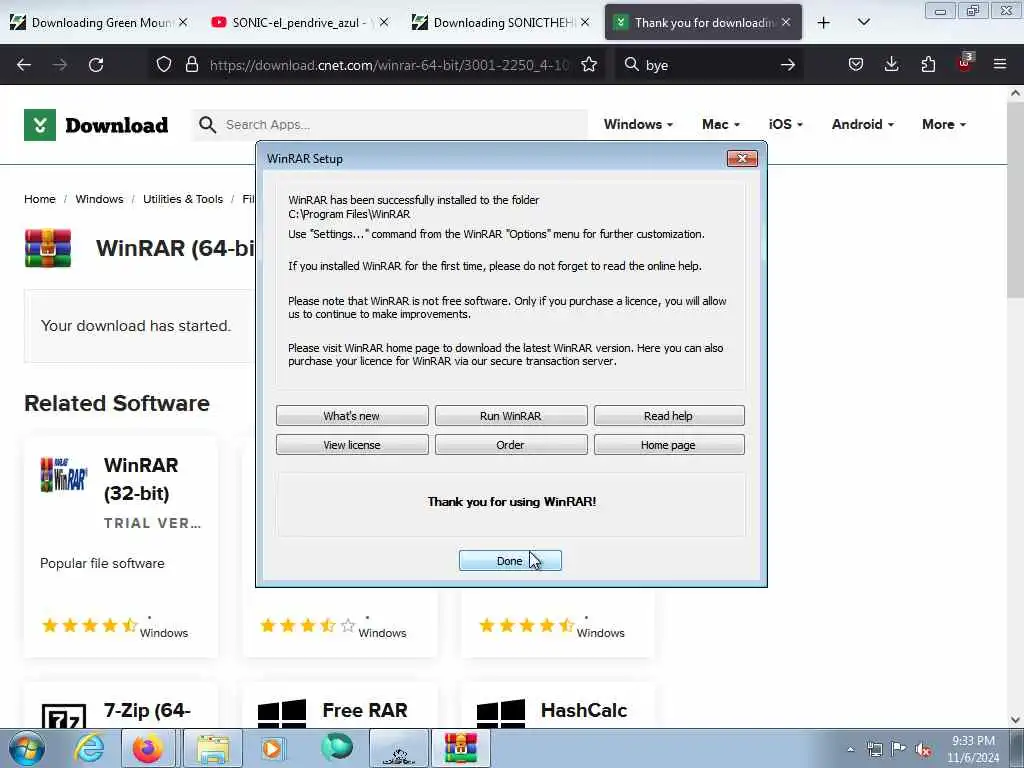Click the WinRAR 32-bit logo thumbnail
Screen dimensions: 1024x768
coord(64,474)
